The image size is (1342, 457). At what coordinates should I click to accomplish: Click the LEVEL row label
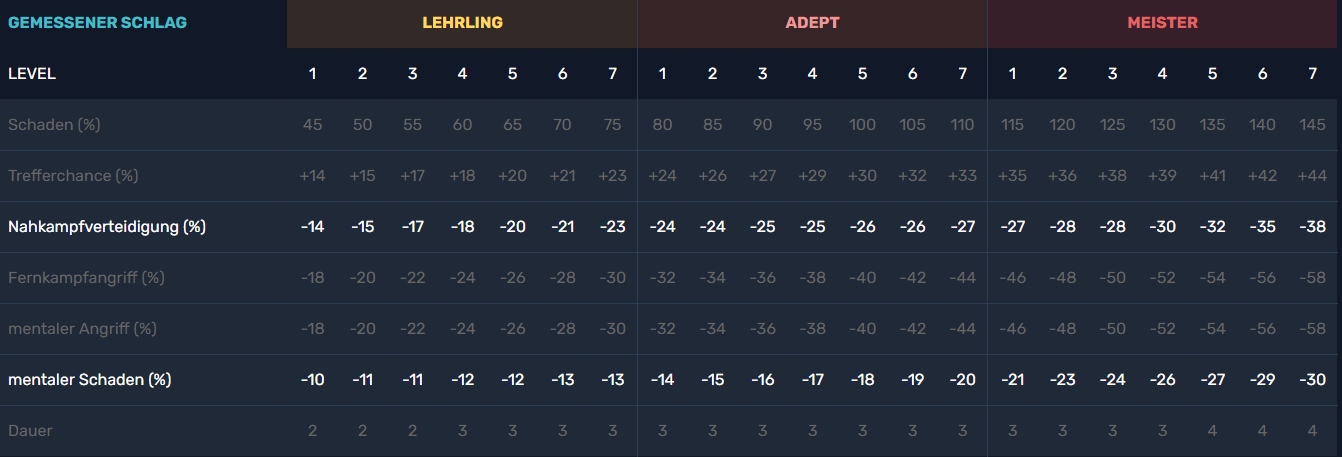tap(32, 74)
